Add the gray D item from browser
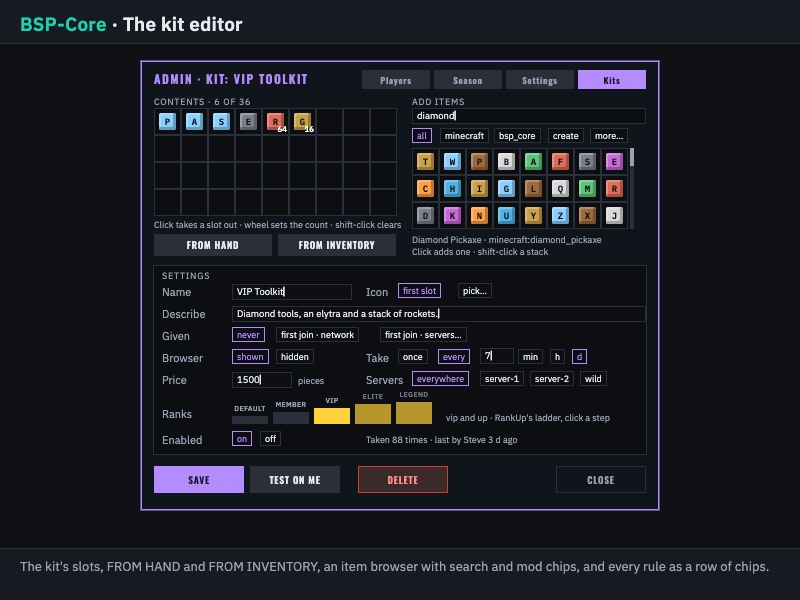Image resolution: width=800 pixels, height=600 pixels. click(x=425, y=216)
